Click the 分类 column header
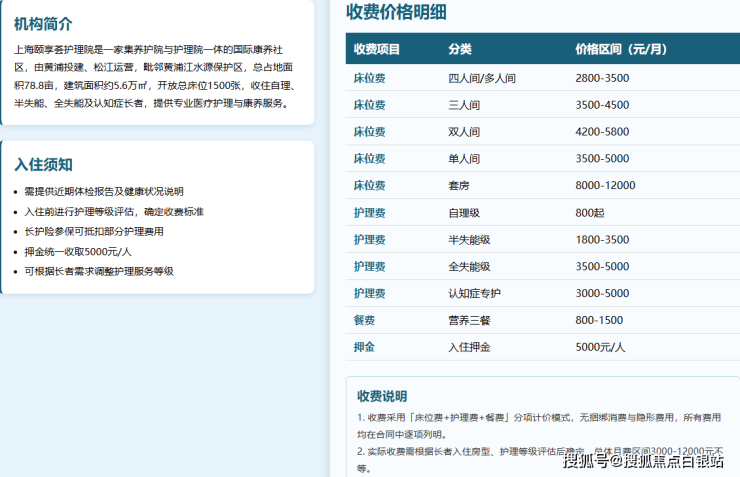This screenshot has width=740, height=477. click(x=460, y=49)
